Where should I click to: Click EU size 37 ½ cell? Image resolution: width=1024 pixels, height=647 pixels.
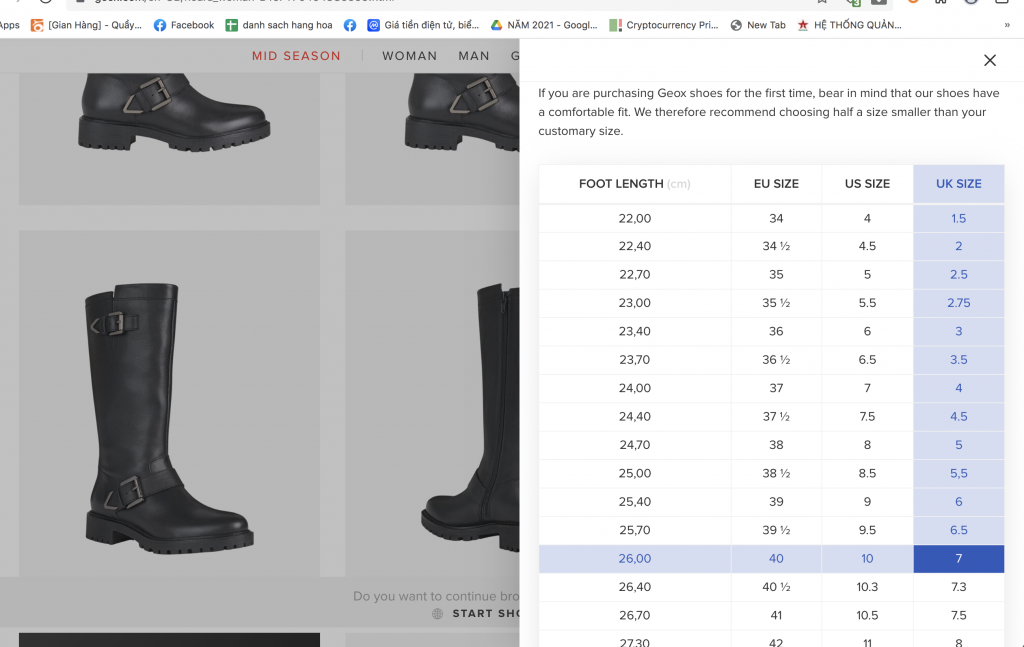pos(776,417)
